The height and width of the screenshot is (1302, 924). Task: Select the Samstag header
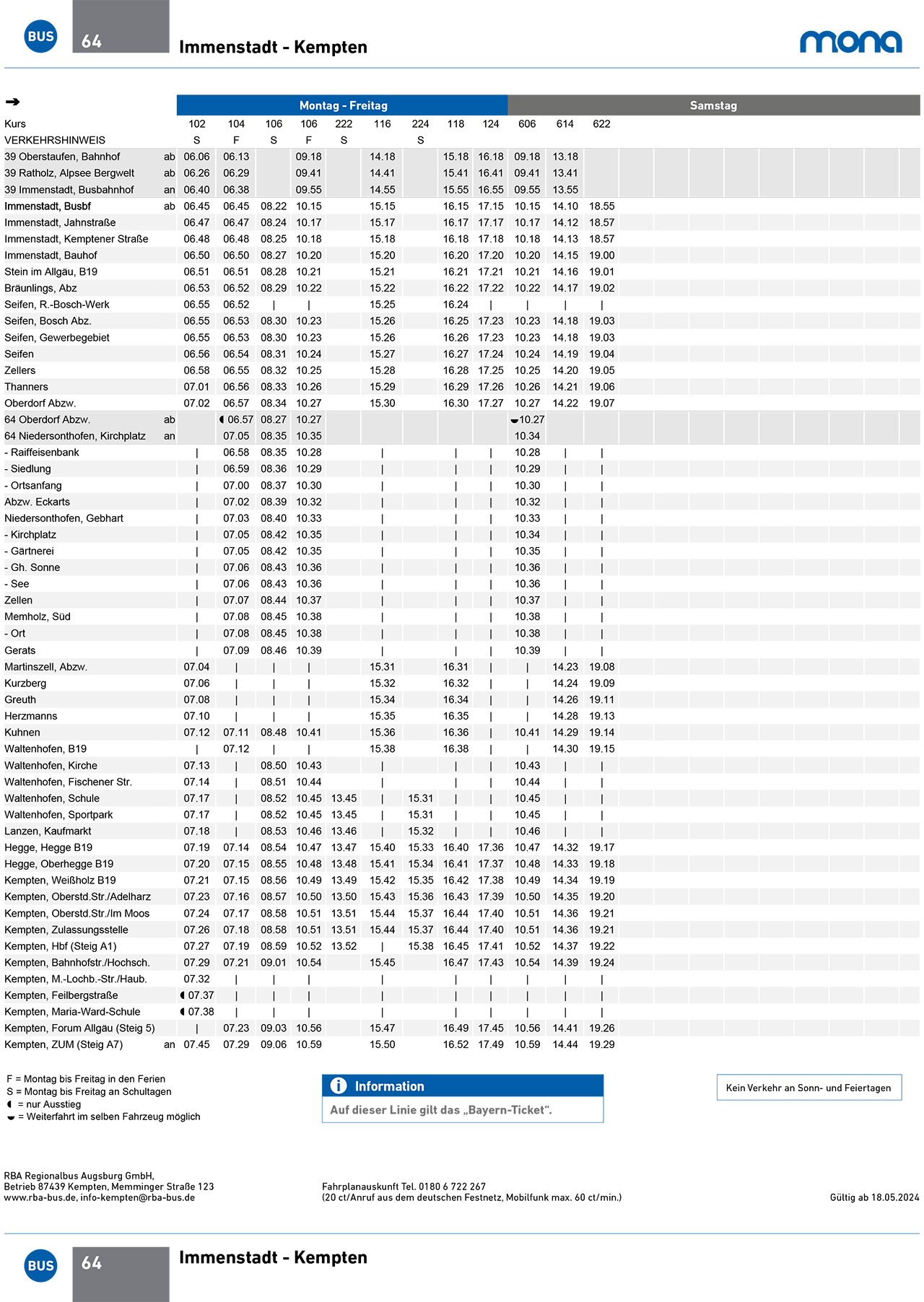pyautogui.click(x=713, y=105)
